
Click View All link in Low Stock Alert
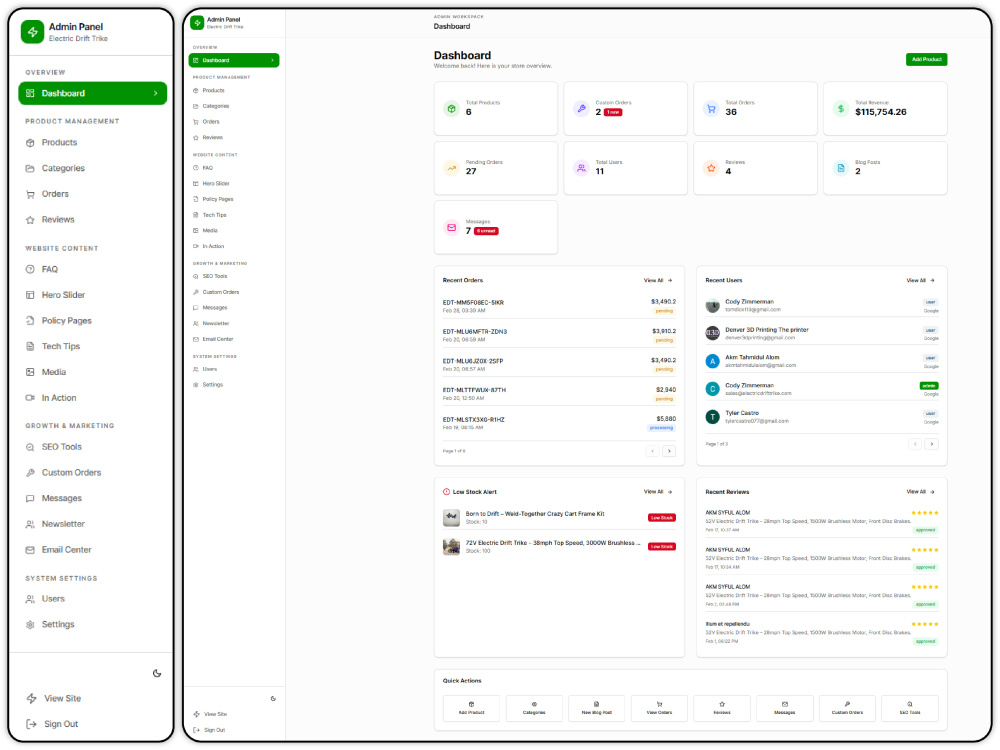658,492
